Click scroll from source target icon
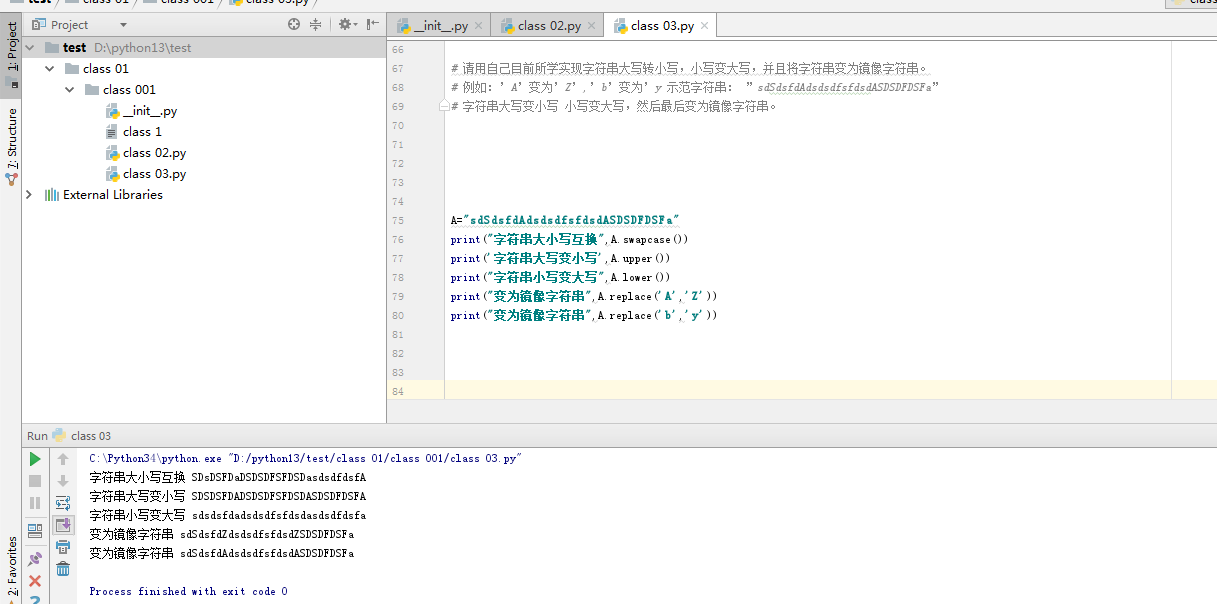 (x=293, y=25)
